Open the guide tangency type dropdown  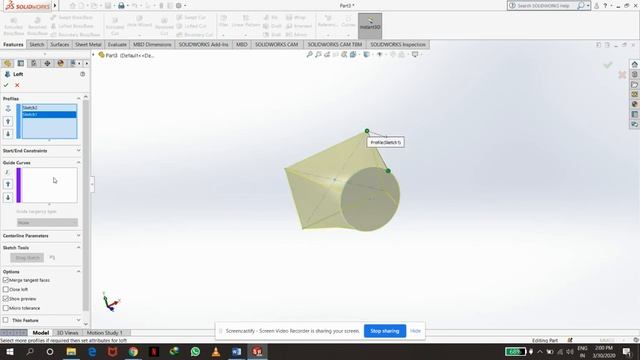(47, 222)
